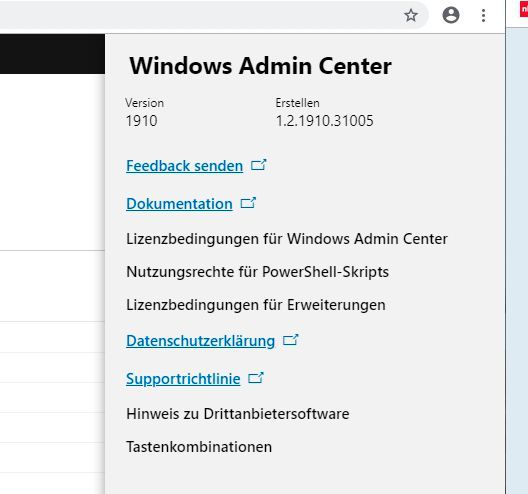Open the Chrome profile account icon
This screenshot has width=528, height=494.
[451, 15]
